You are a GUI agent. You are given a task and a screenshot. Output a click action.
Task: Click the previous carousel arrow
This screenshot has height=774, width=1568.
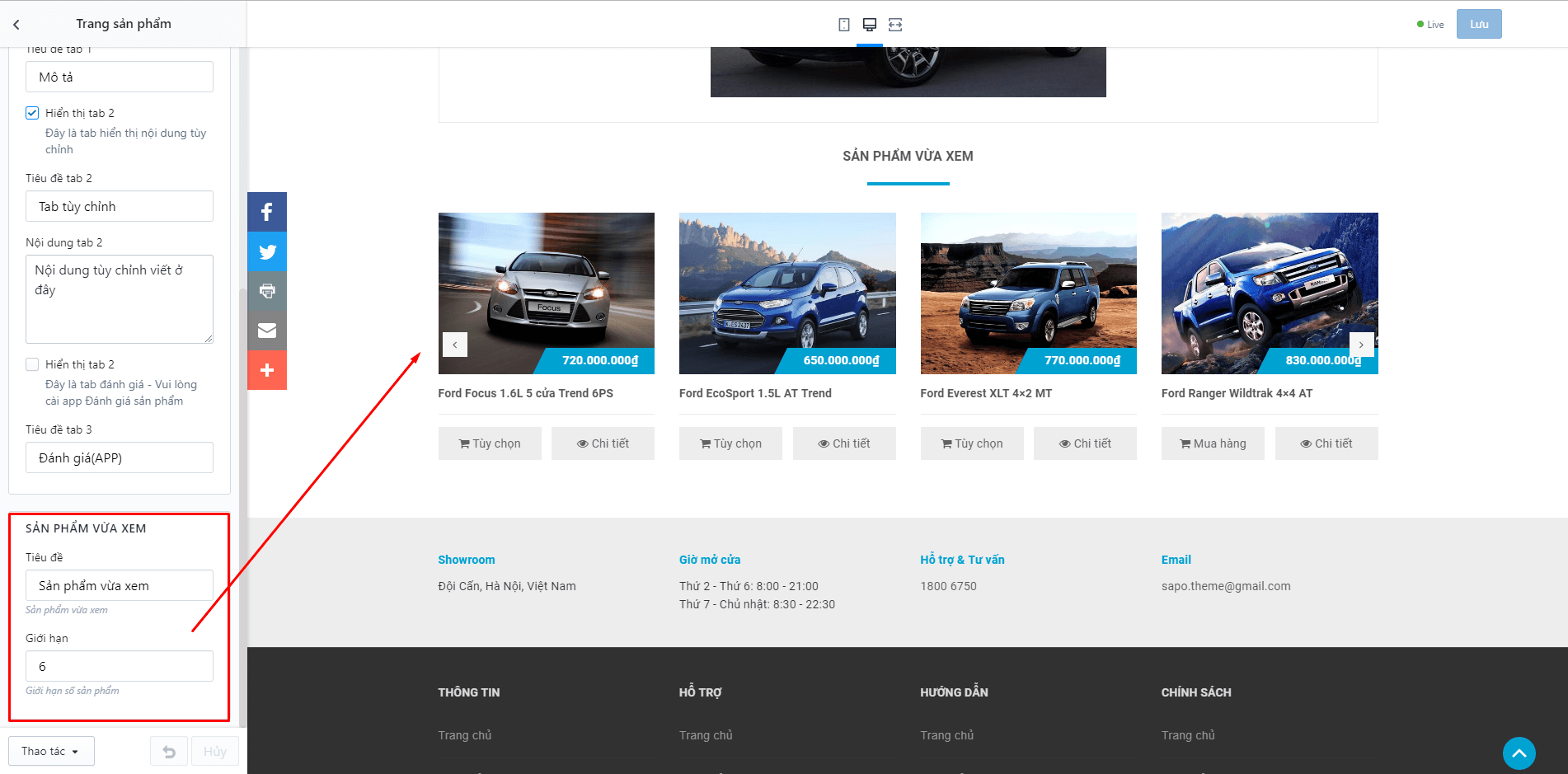click(x=455, y=345)
